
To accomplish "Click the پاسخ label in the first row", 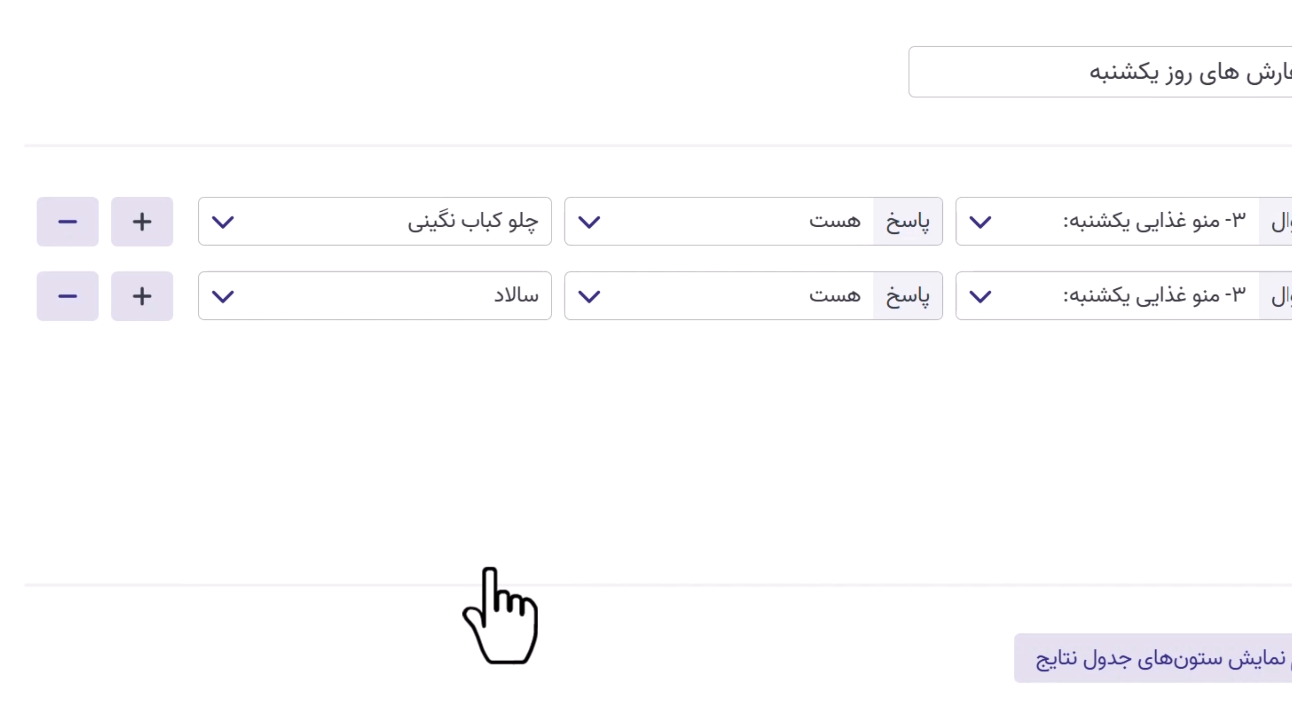I will click(908, 221).
